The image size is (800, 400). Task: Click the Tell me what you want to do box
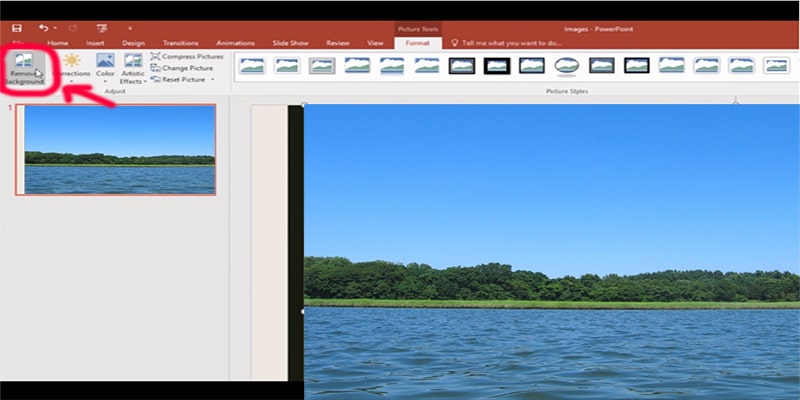[x=507, y=43]
